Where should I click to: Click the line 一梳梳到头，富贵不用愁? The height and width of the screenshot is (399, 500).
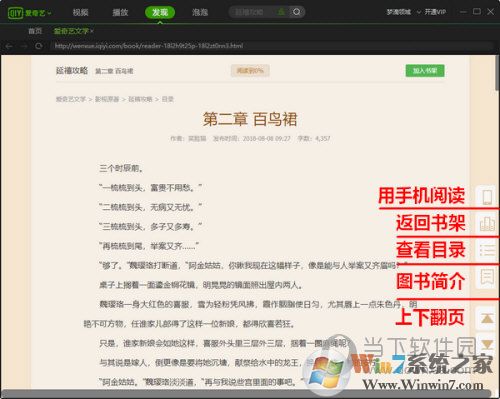point(150,188)
